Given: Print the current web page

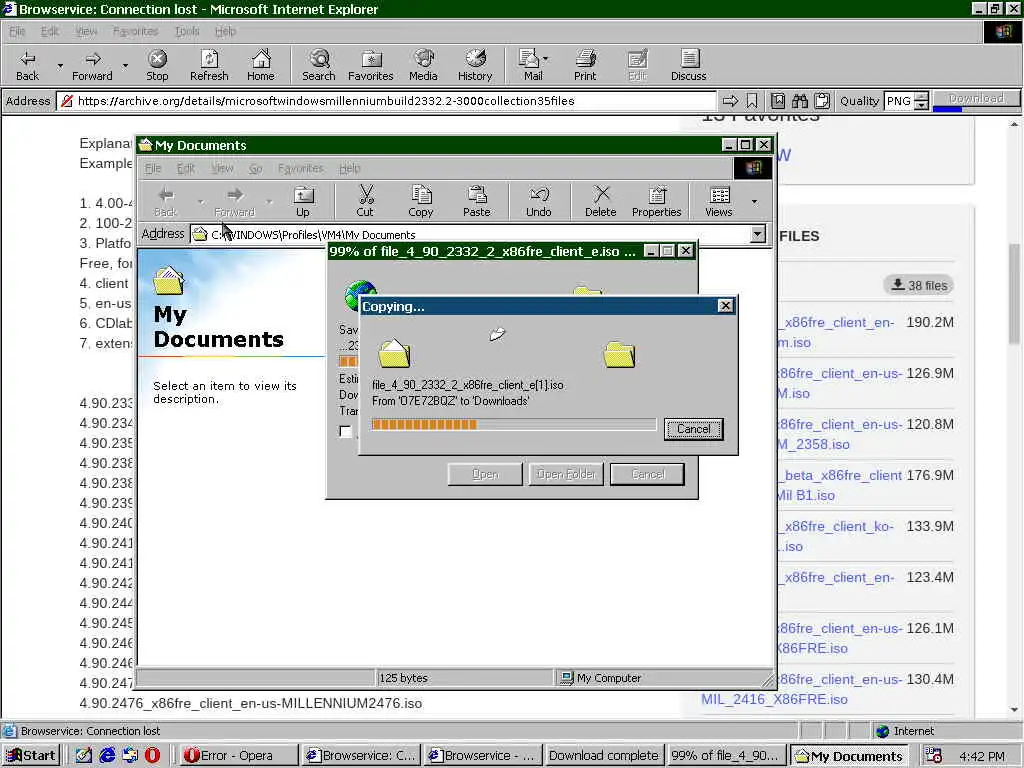Looking at the screenshot, I should [x=585, y=66].
